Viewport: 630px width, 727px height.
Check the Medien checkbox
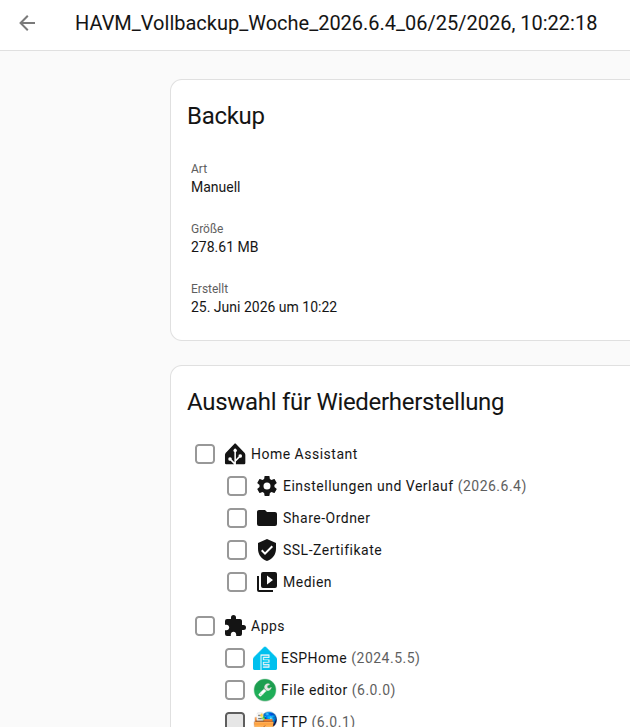tap(237, 582)
